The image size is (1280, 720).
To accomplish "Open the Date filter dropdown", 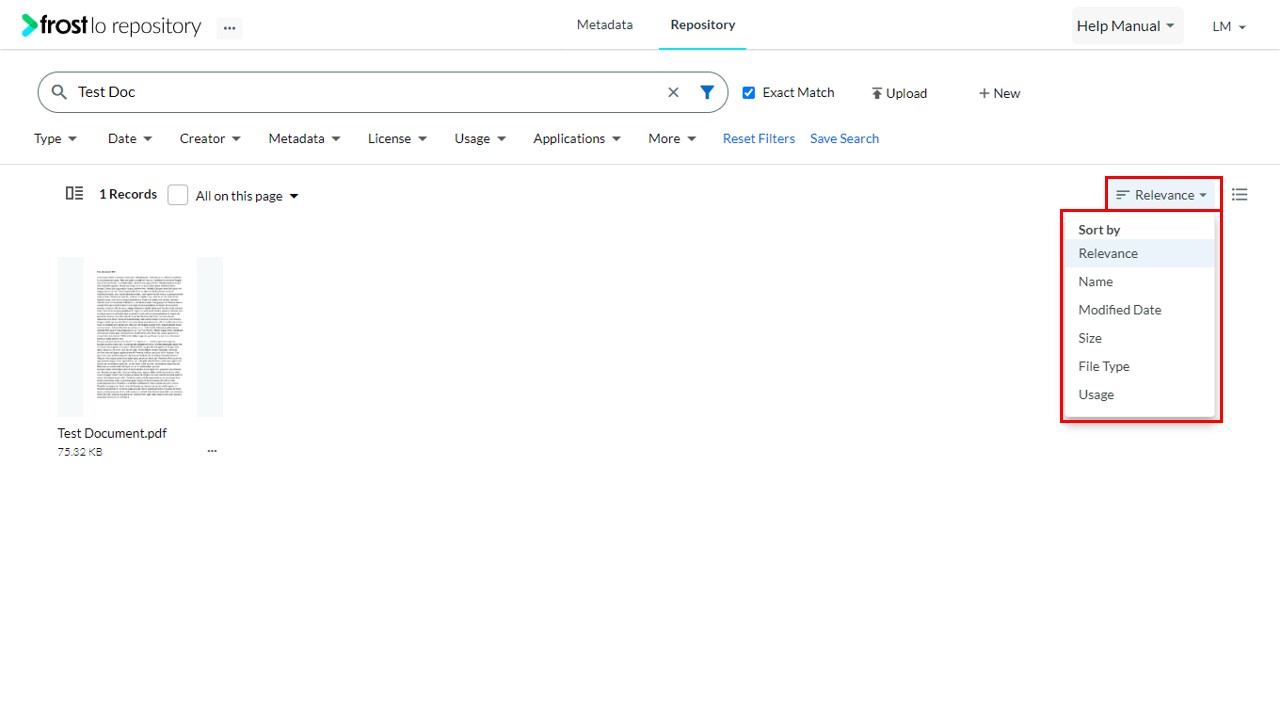I will click(130, 139).
